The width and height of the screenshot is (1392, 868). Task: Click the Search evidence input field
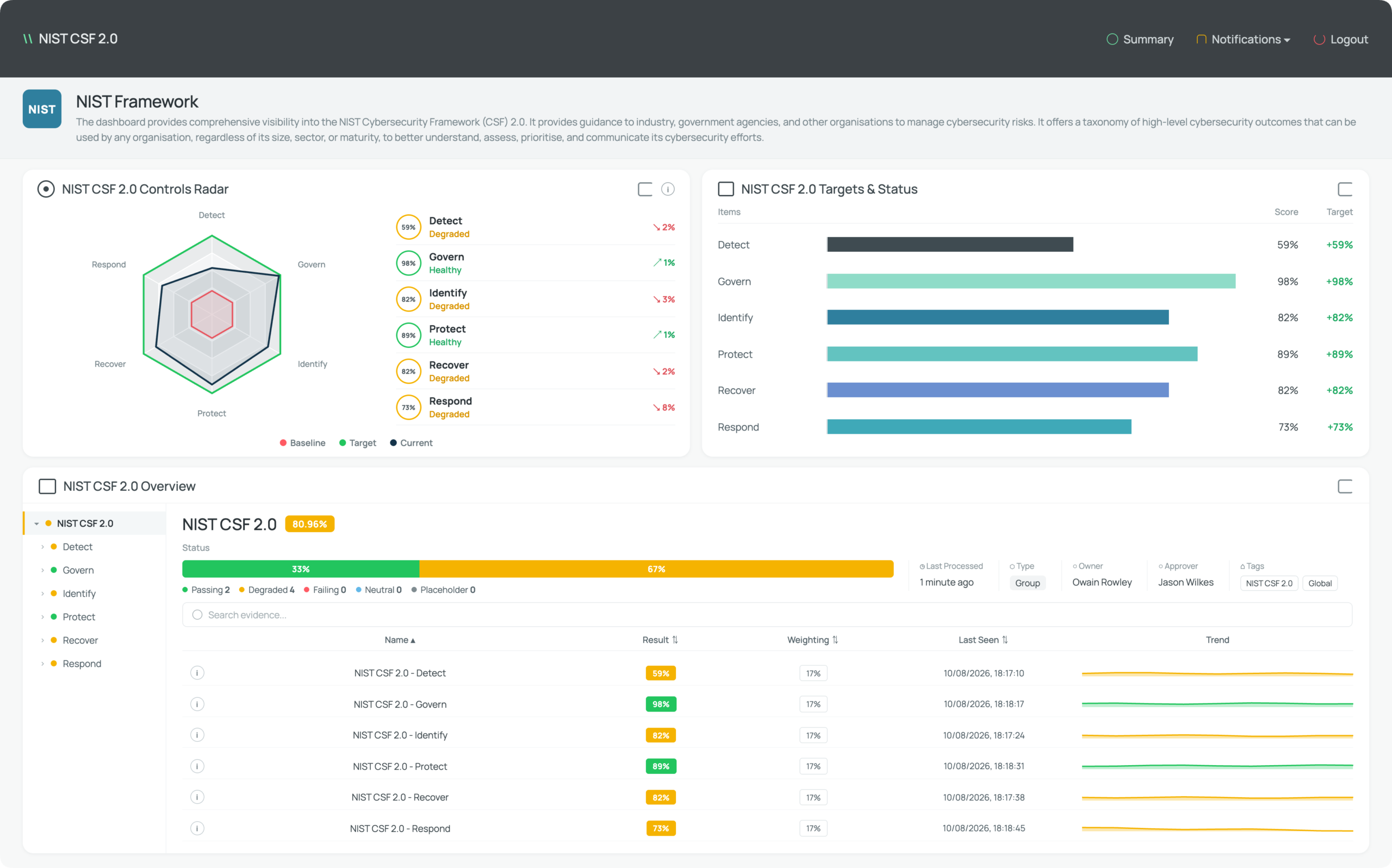click(x=767, y=615)
